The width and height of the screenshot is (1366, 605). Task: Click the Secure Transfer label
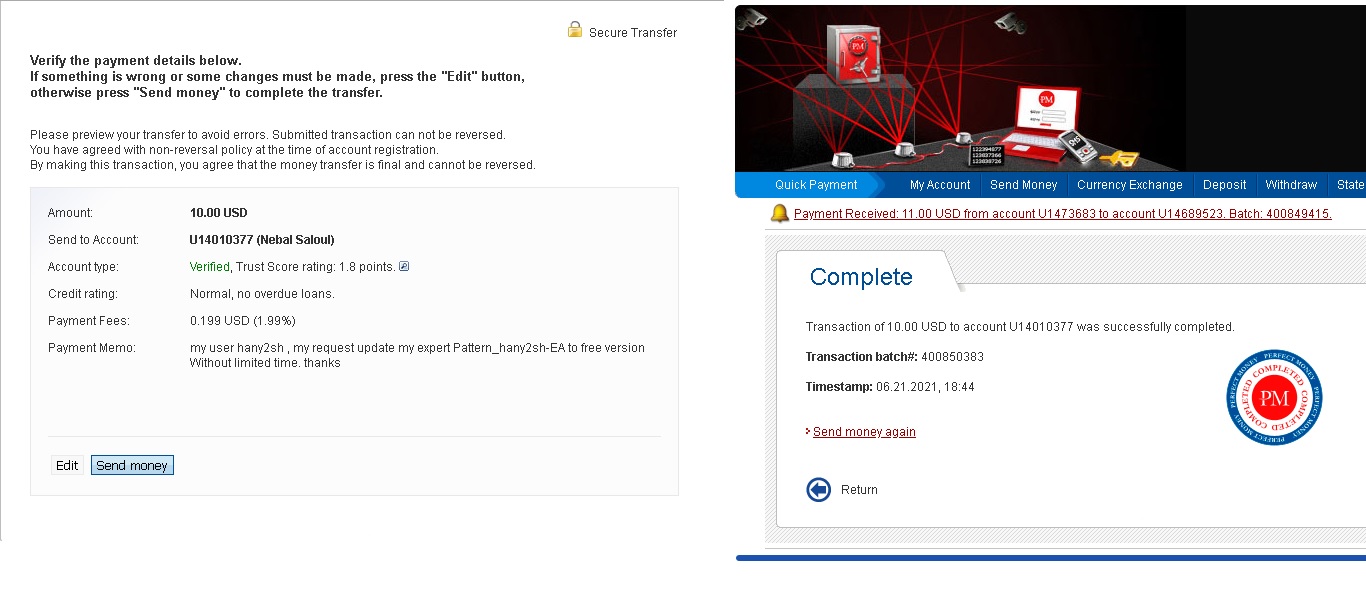click(633, 33)
